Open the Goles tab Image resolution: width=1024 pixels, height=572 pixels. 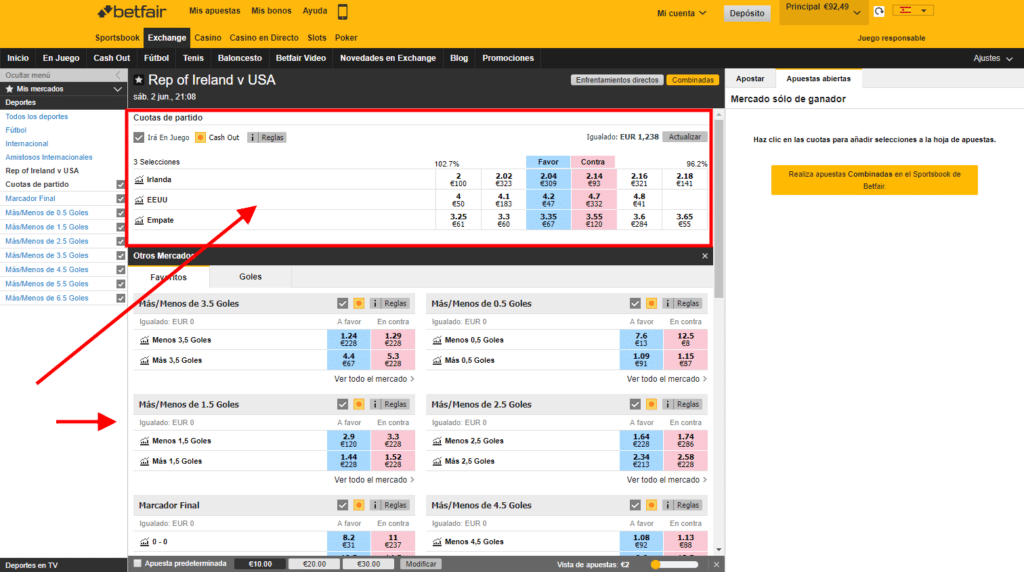click(x=250, y=277)
